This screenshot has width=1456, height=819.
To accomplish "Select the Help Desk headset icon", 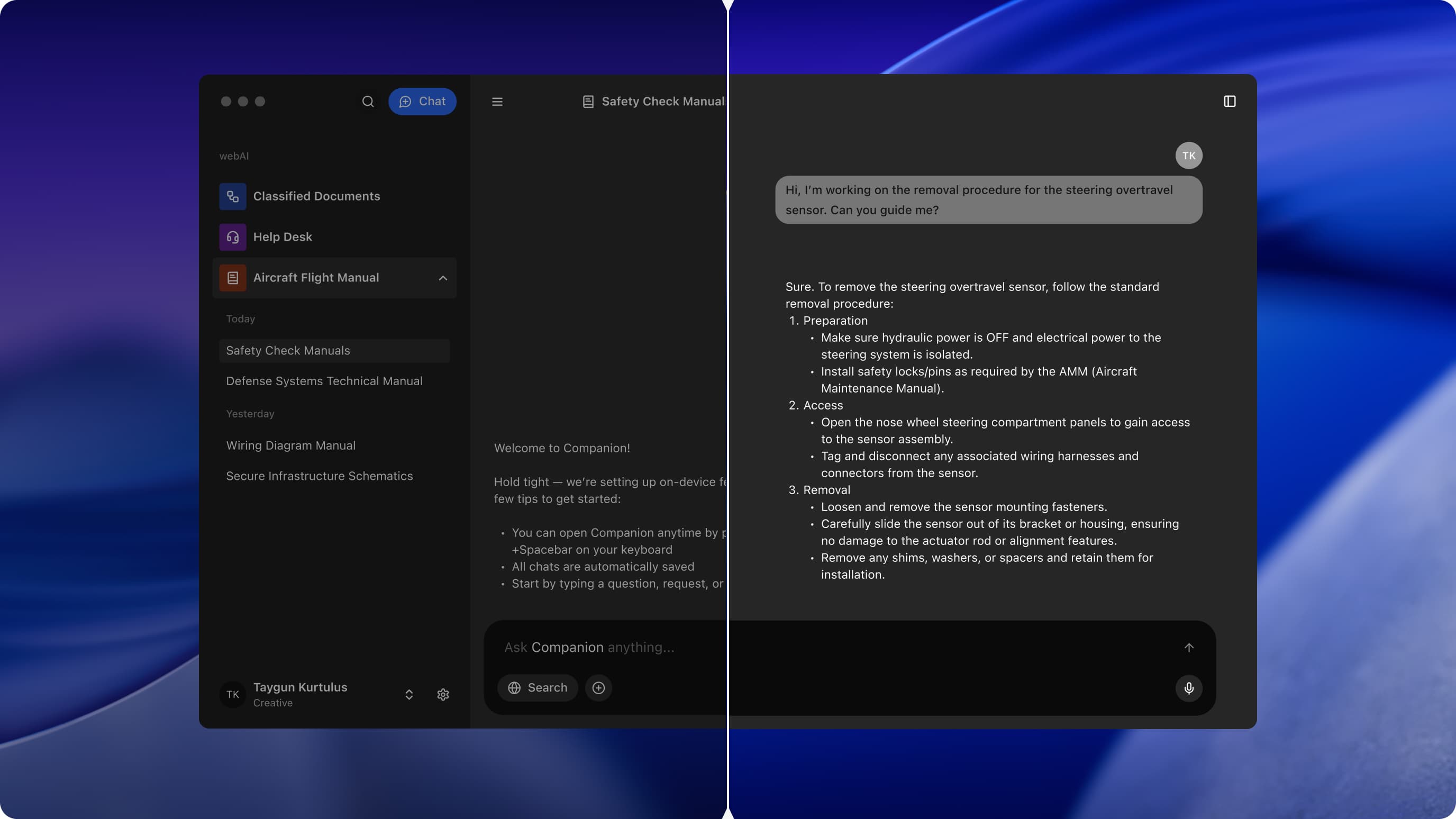I will click(x=232, y=237).
